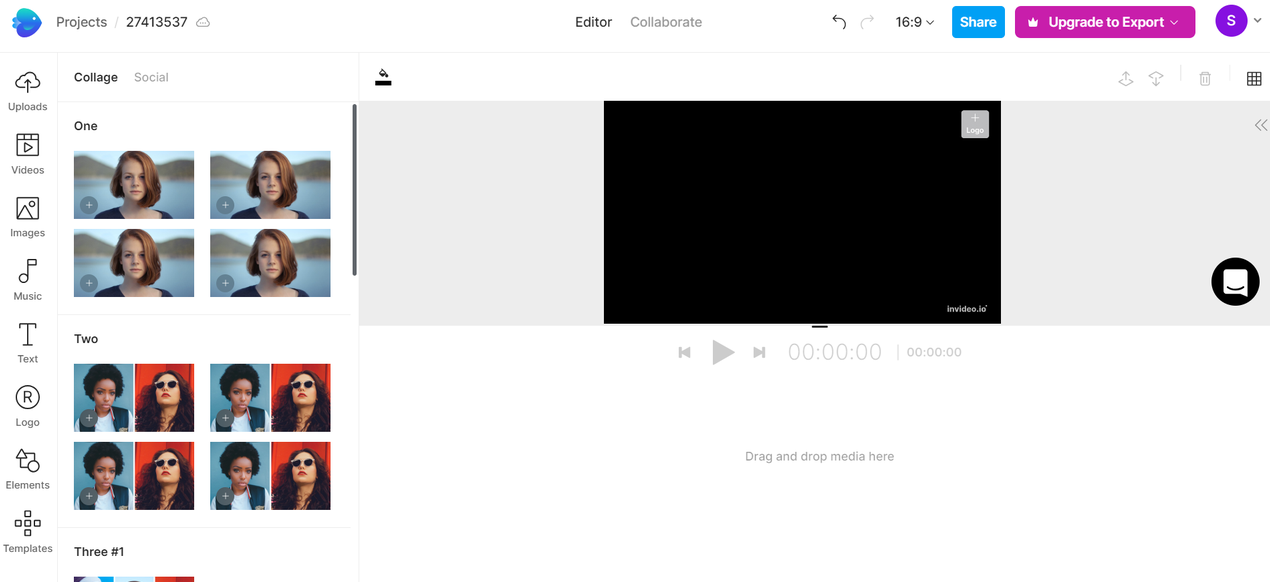Click the cloud save status icon

(x=203, y=22)
